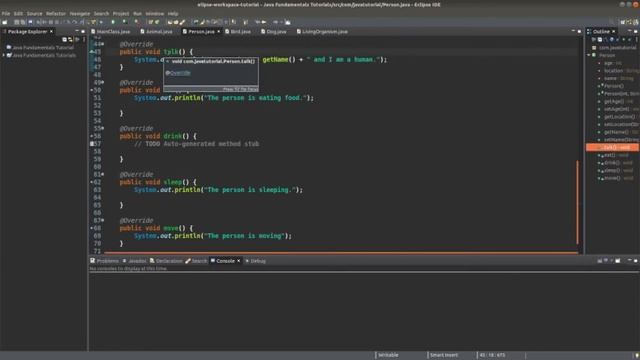Open the Refactor menu
This screenshot has height=360, width=640.
[x=56, y=13]
